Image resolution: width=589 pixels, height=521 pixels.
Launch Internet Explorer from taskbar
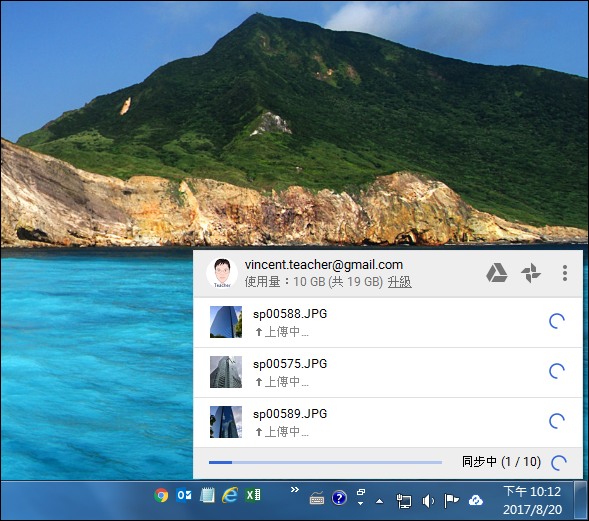[x=230, y=495]
